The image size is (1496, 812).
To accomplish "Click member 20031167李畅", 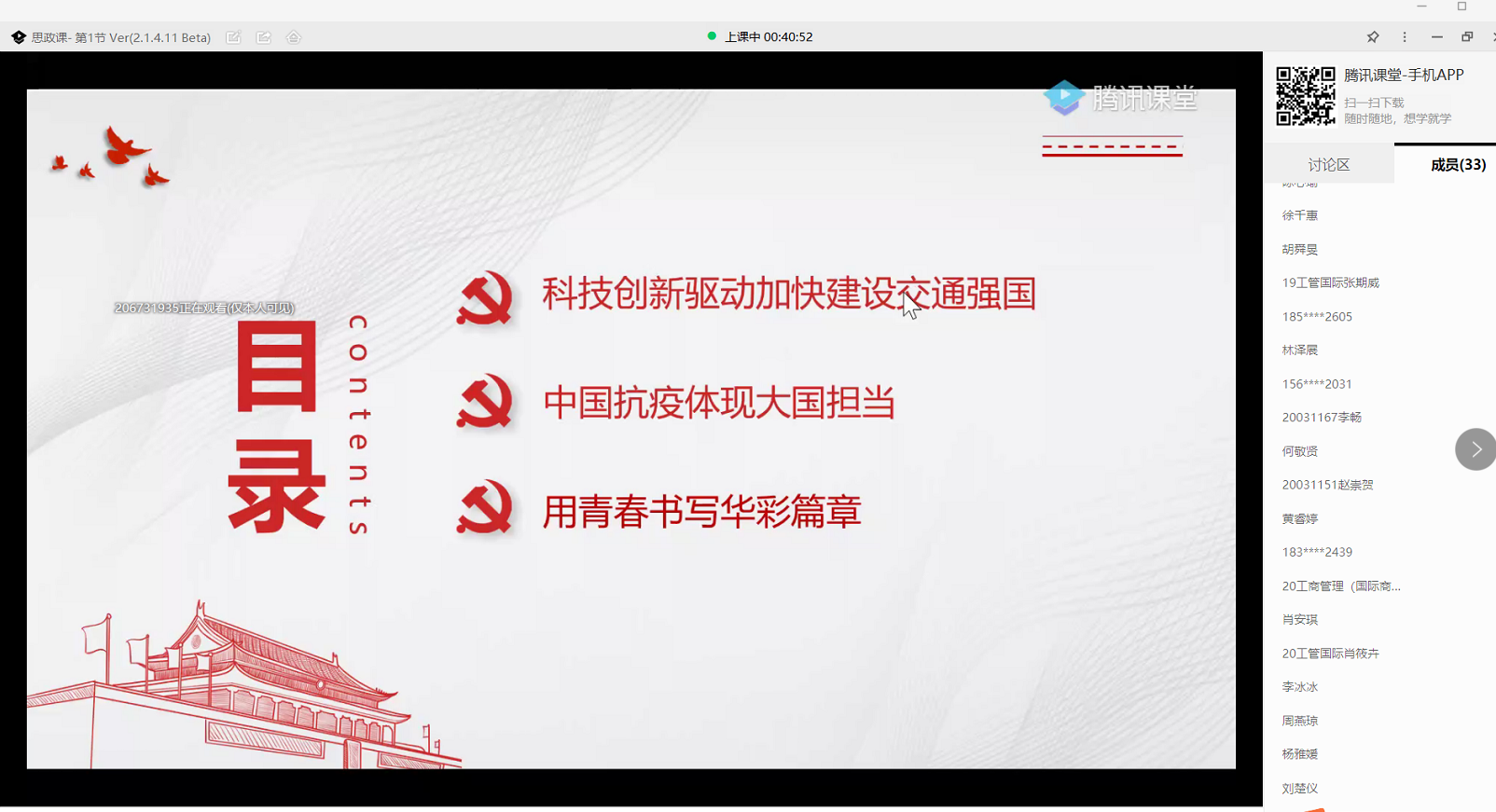I will click(x=1322, y=418).
